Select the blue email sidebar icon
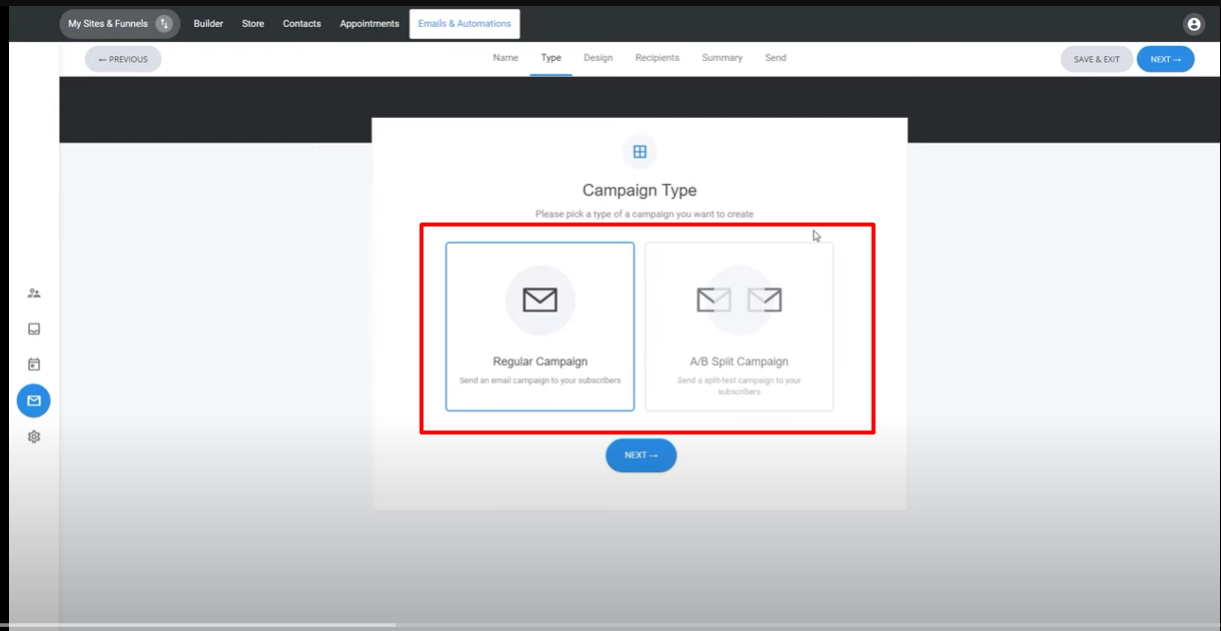The width and height of the screenshot is (1221, 631). click(x=34, y=401)
